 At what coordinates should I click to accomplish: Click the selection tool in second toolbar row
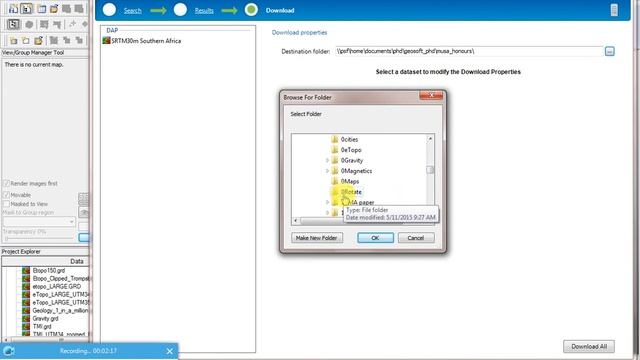(13, 24)
